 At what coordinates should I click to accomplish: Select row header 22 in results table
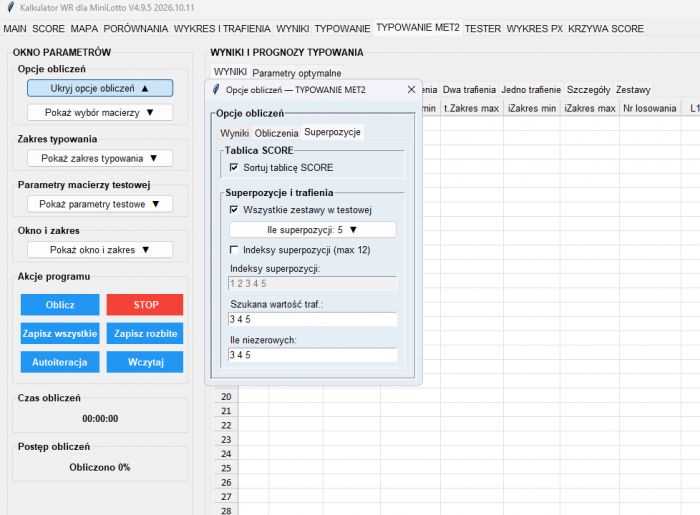click(226, 425)
